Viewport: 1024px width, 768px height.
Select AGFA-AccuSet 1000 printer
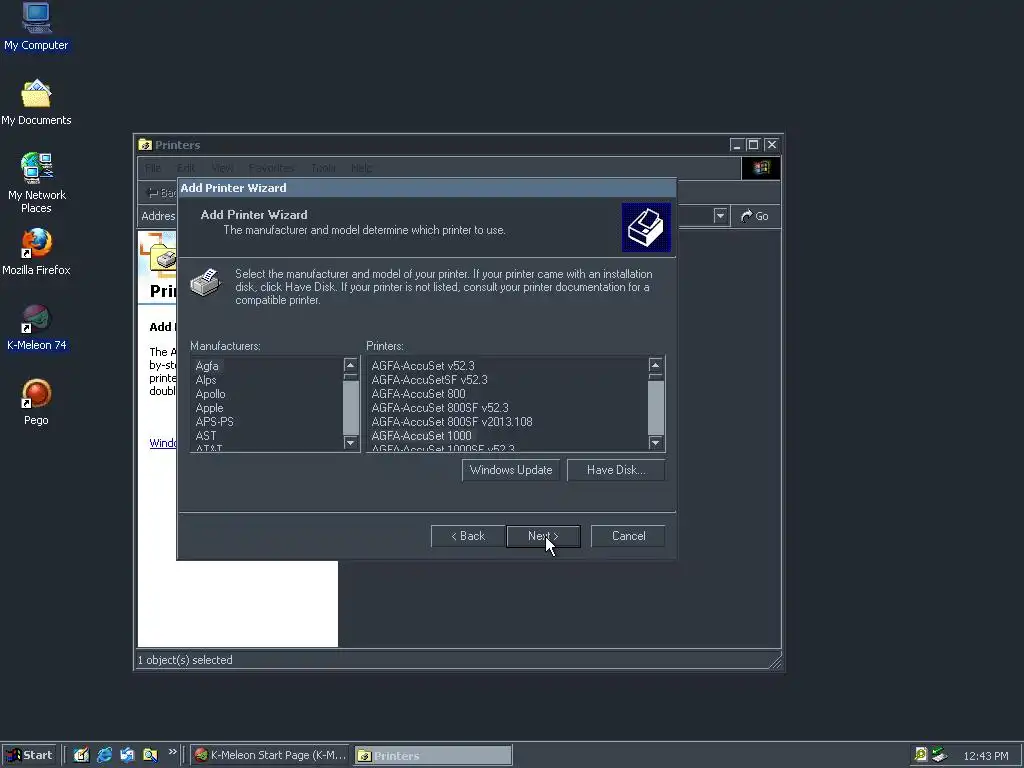tap(421, 436)
